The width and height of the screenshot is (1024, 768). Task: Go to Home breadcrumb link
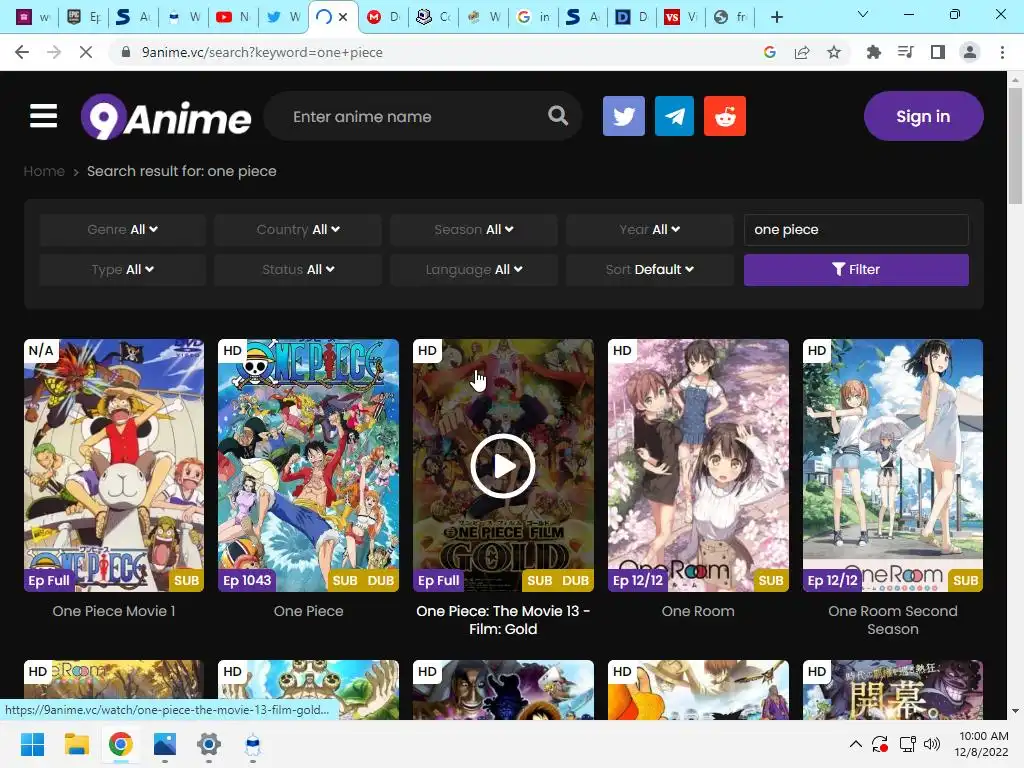(44, 171)
